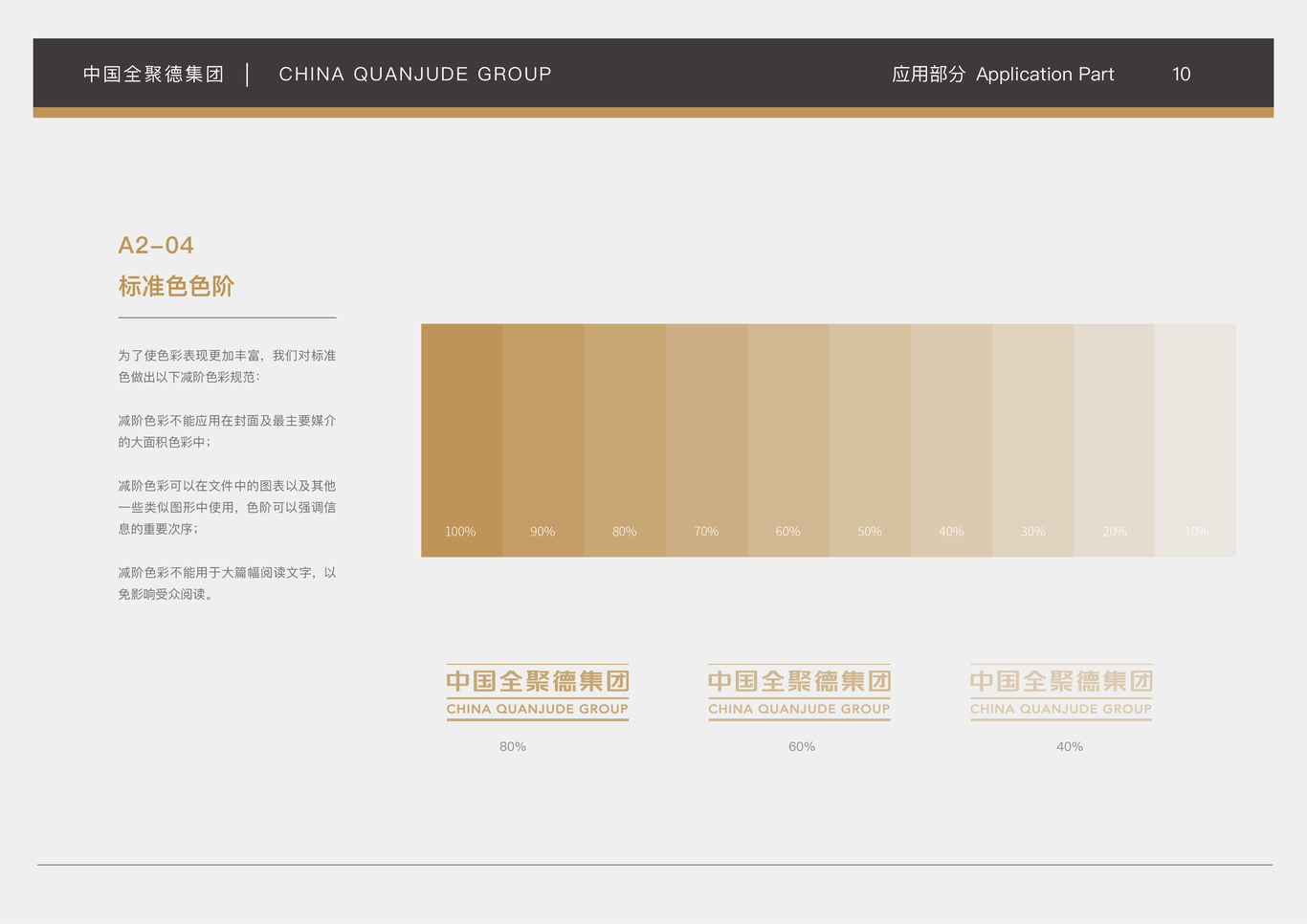Viewport: 1307px width, 924px height.
Task: Click the '标准色色阶' heading
Action: pos(176,286)
